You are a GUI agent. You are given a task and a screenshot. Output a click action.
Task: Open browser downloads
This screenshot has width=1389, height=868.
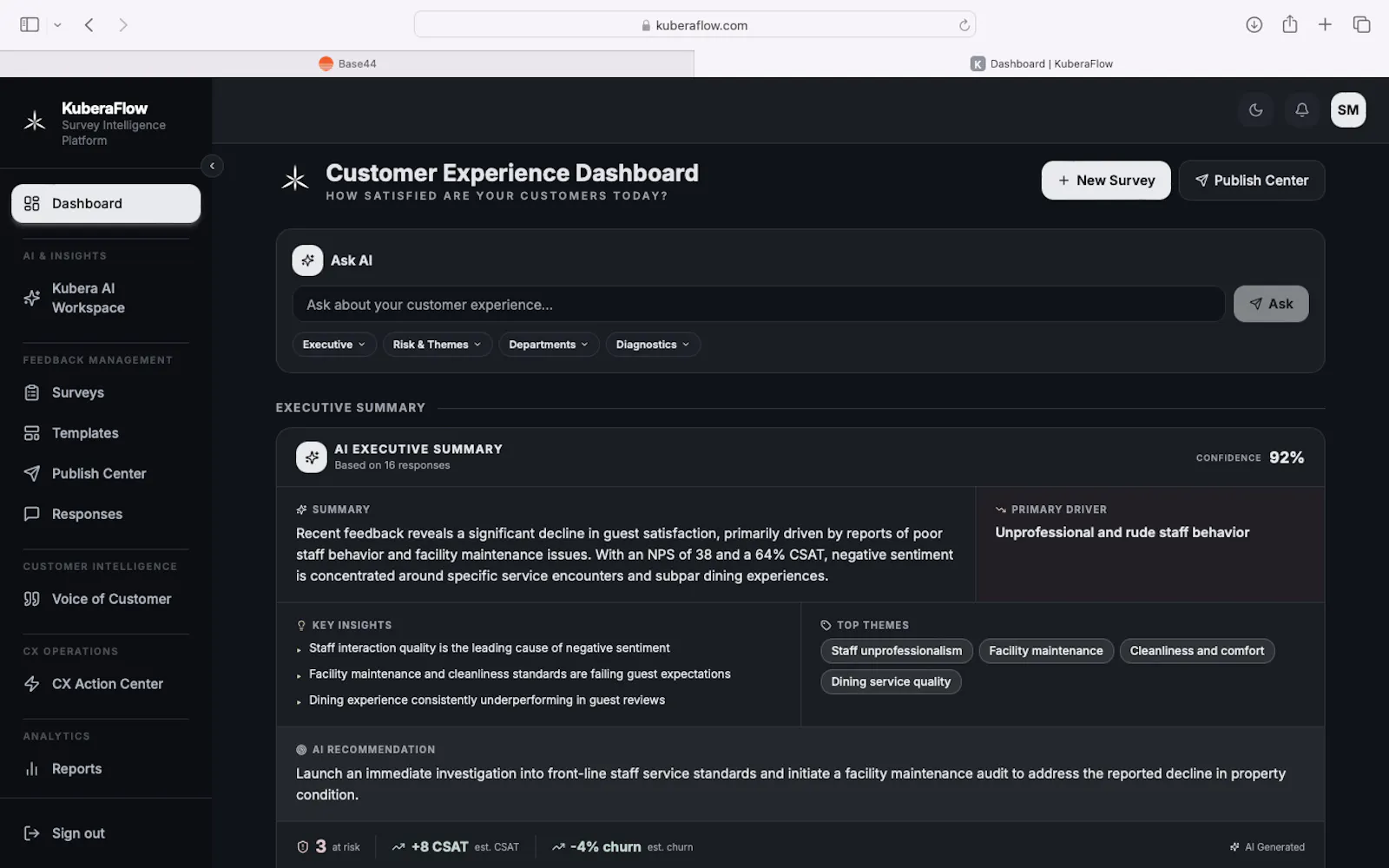click(1254, 25)
